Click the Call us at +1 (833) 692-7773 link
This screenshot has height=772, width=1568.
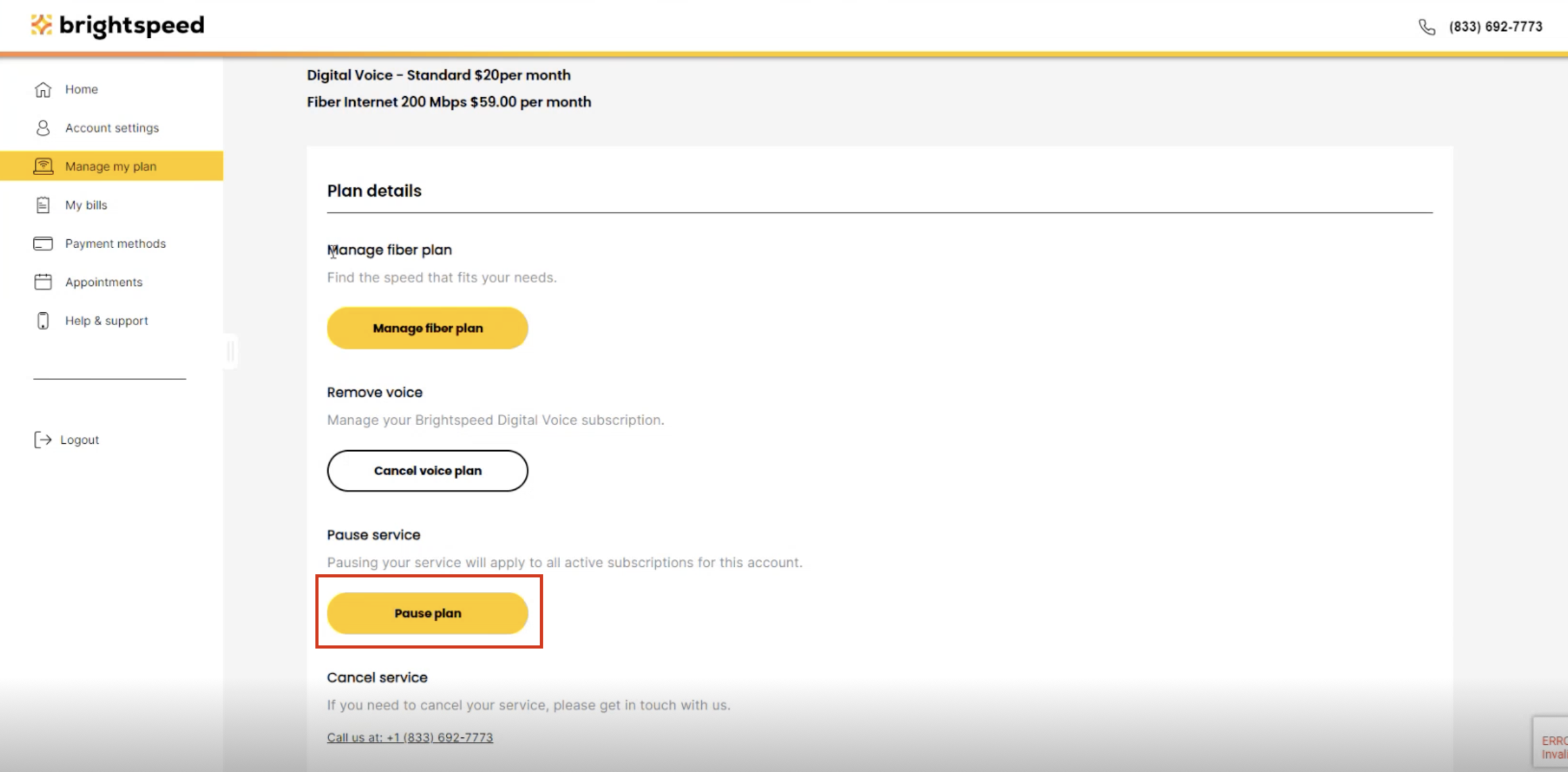[410, 737]
